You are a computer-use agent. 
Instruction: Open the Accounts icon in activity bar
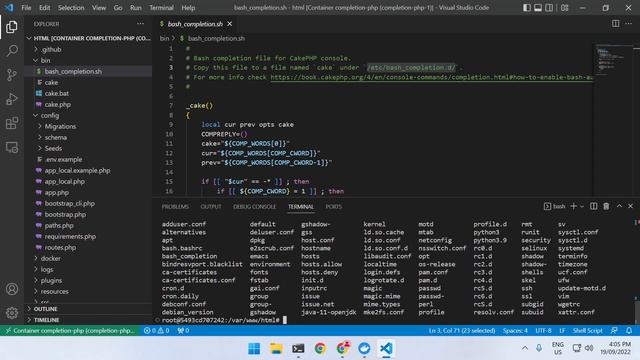click(x=12, y=289)
